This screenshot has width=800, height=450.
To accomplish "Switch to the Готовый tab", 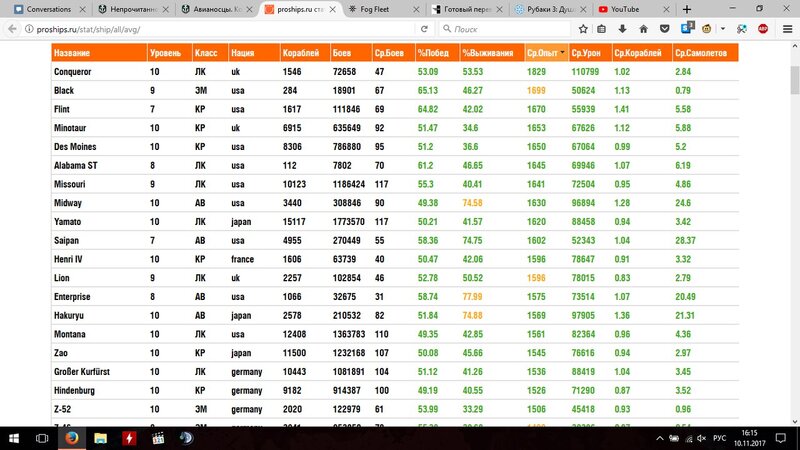I will 466,9.
